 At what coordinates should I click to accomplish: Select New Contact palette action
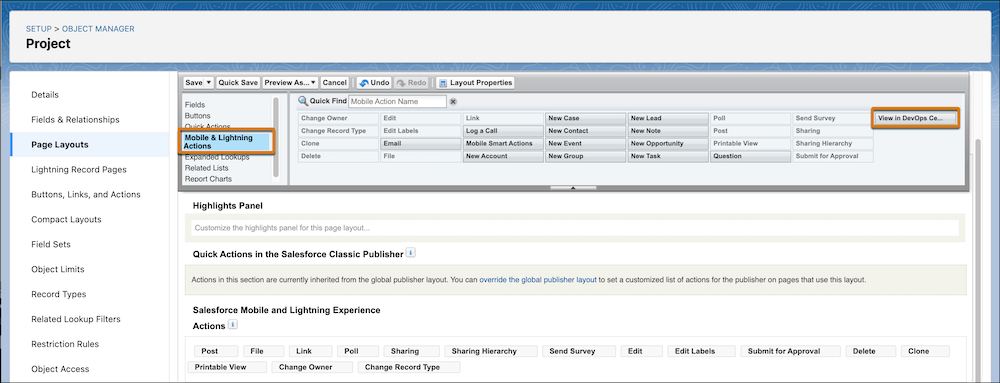pyautogui.click(x=585, y=131)
